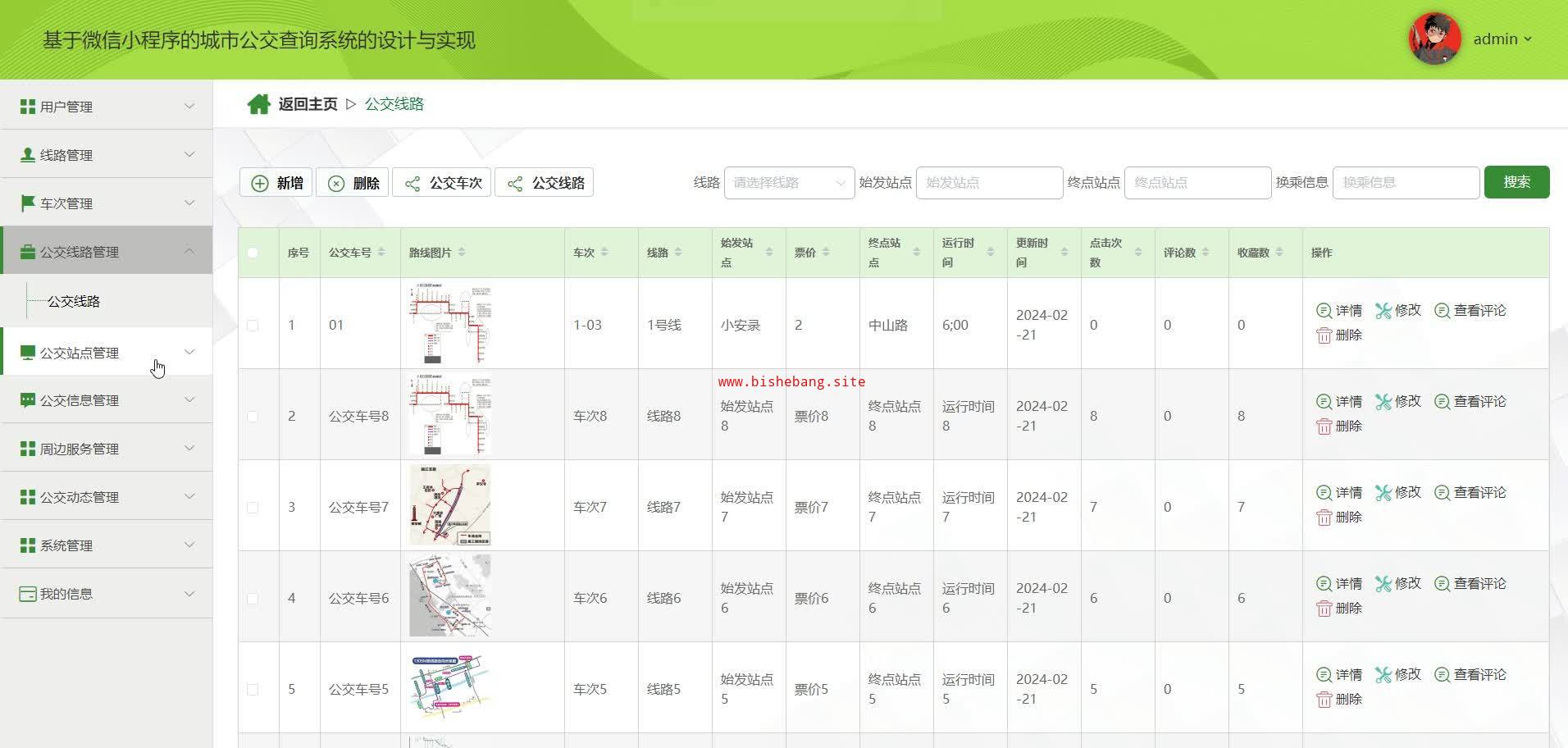
Task: Sort by the 票价 column arrows
Action: tap(826, 253)
